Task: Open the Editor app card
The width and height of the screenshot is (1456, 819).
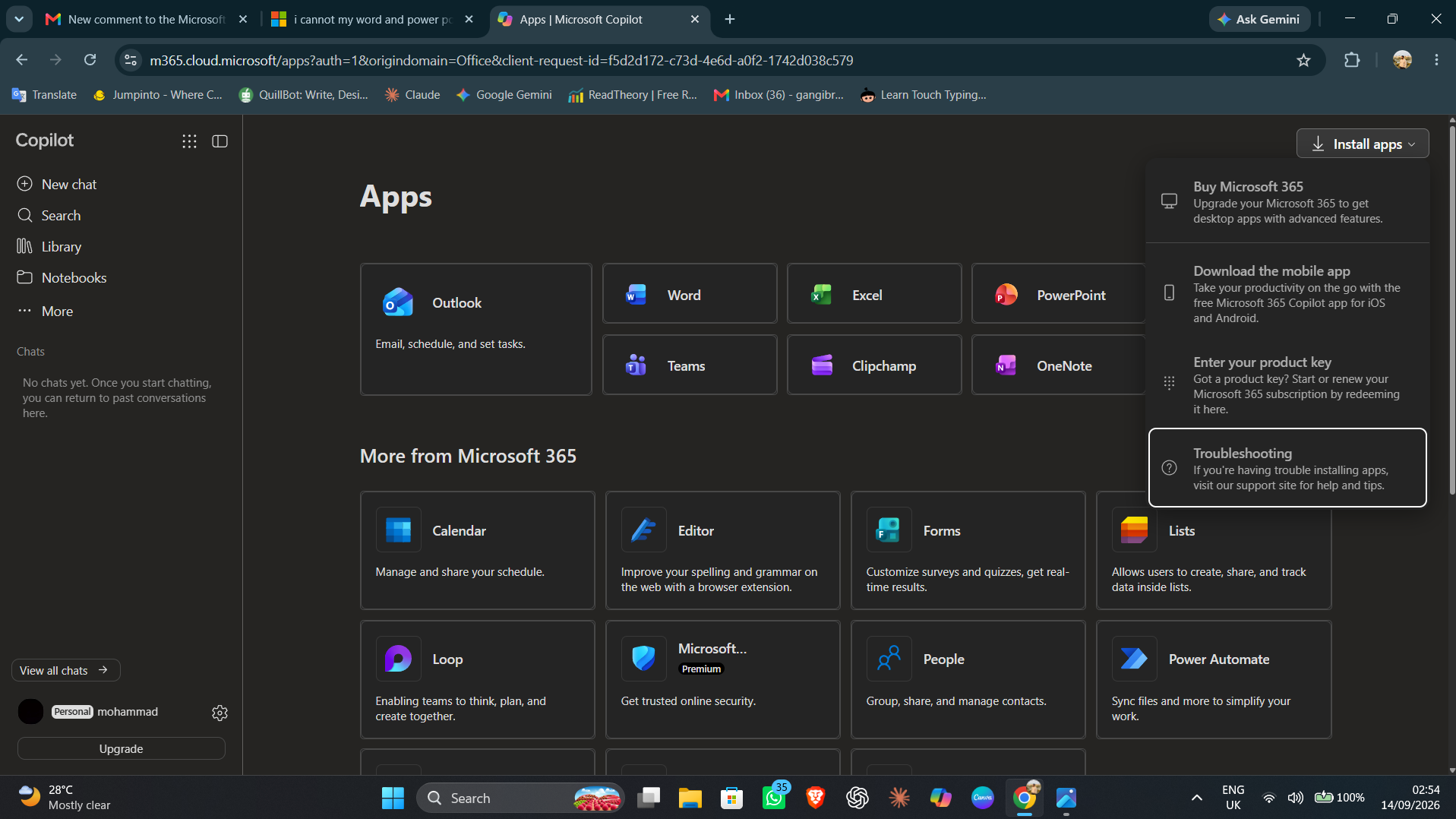Action: pyautogui.click(x=722, y=550)
